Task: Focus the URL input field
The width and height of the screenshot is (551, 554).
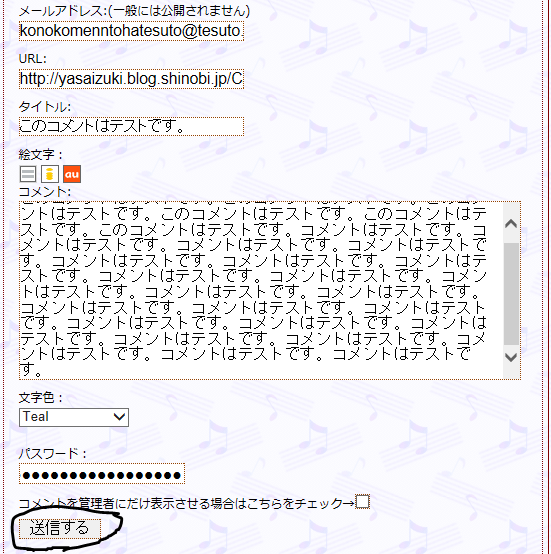Action: [131, 79]
